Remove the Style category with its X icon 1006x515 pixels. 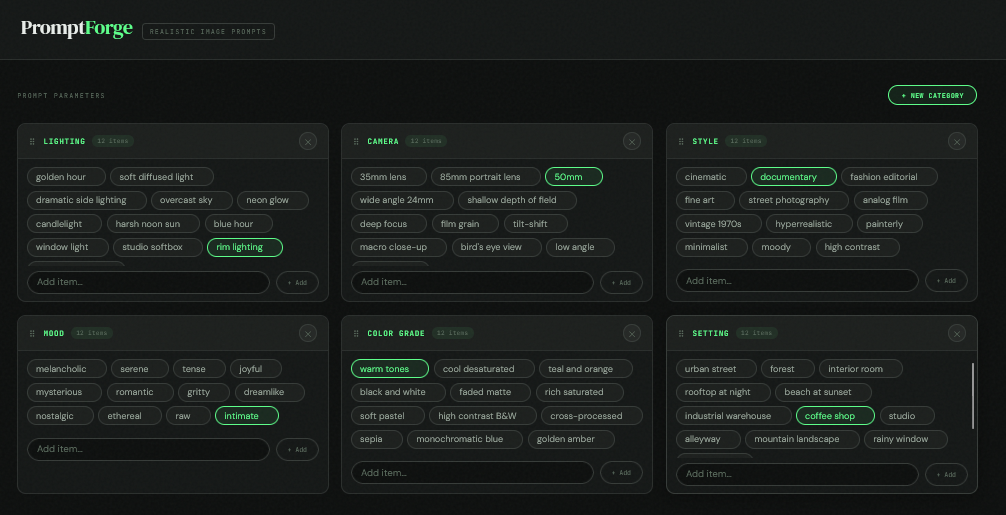point(957,141)
